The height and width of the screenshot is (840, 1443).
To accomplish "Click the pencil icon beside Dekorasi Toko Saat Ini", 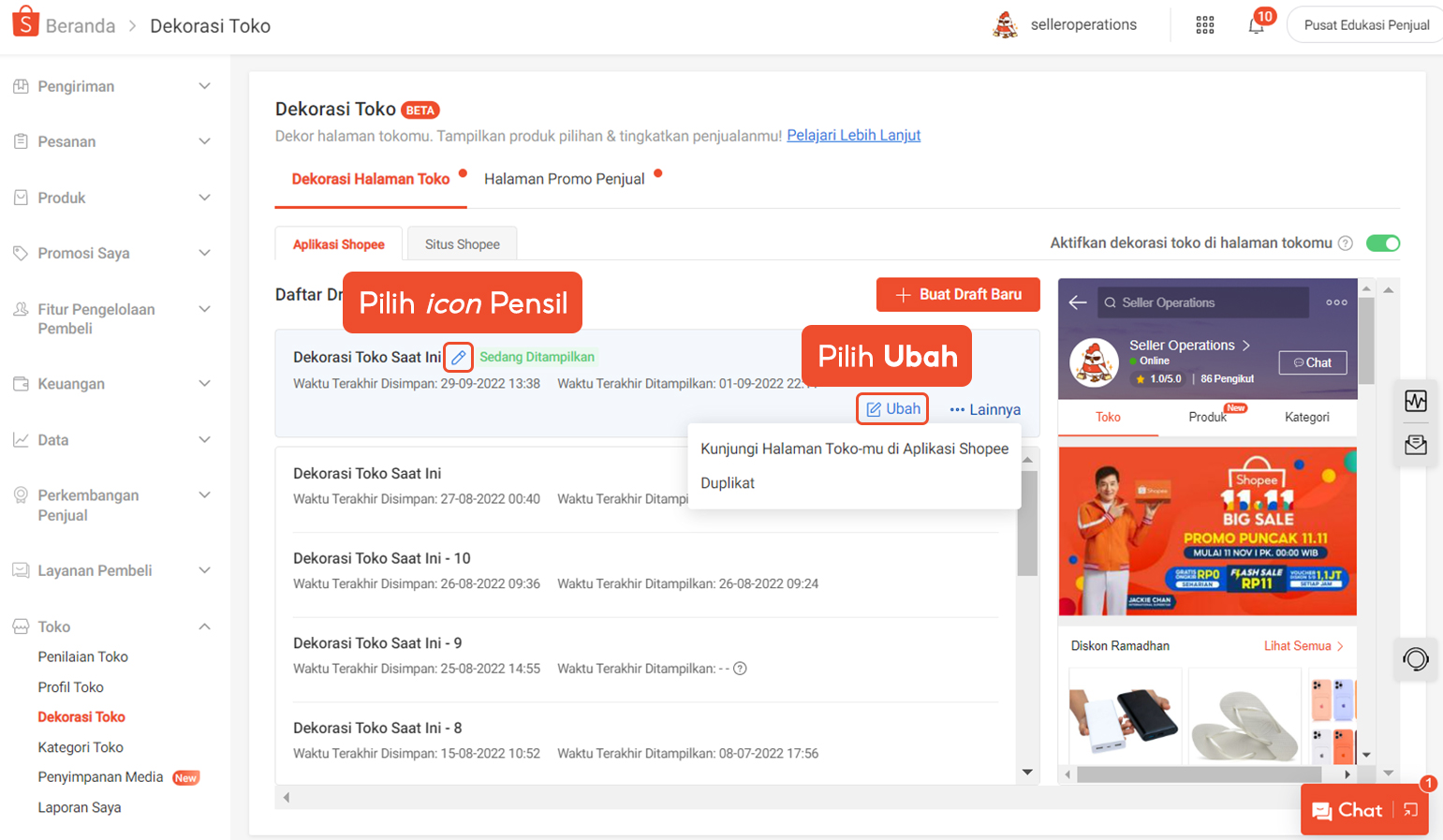I will point(458,357).
